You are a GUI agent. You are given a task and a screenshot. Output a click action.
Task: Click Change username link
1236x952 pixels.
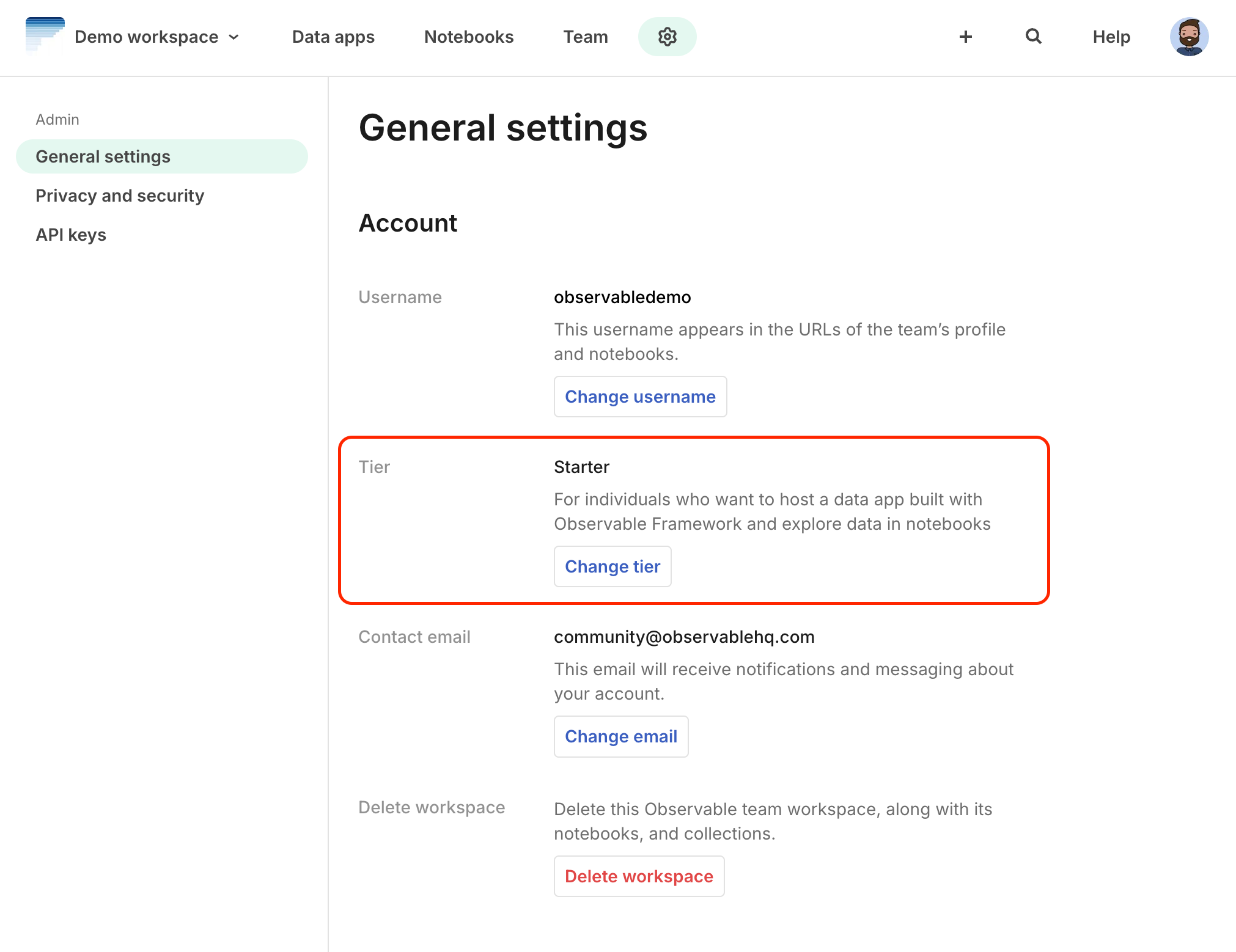click(640, 396)
